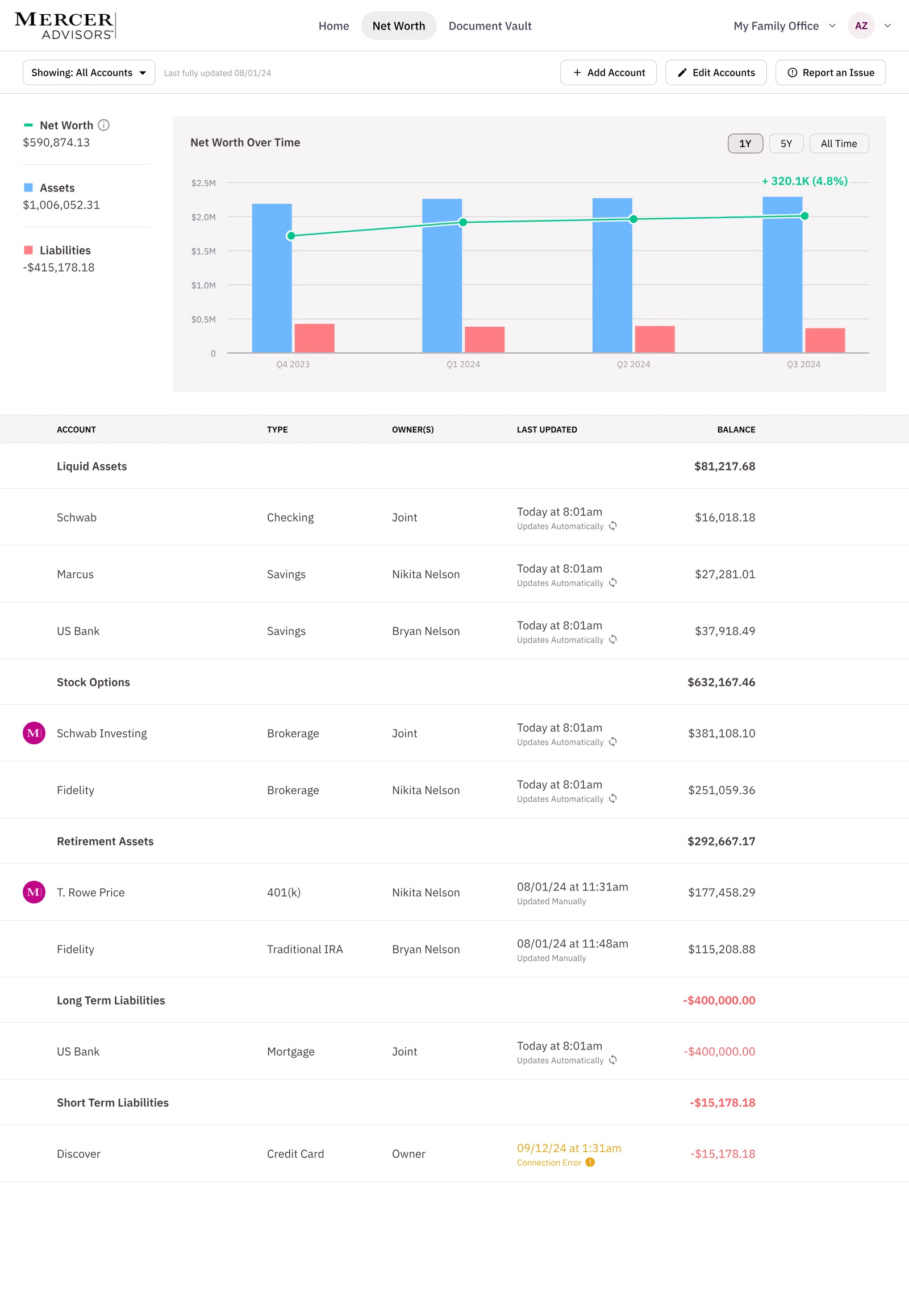Click the + 320.1K (4.8%) change label

[x=805, y=181]
